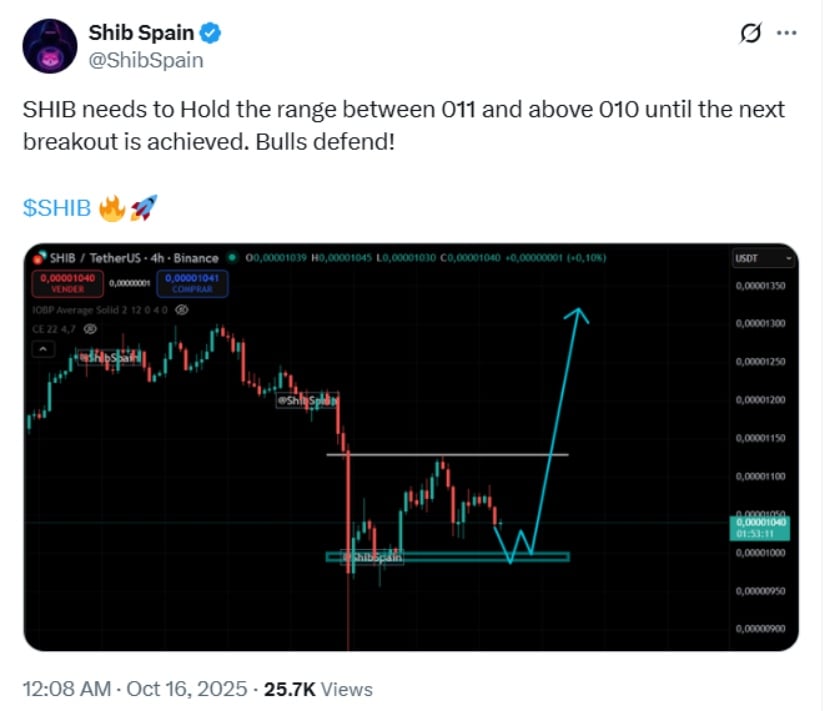Open the $SHIB cashtag link
The image size is (825, 711).
[57, 209]
